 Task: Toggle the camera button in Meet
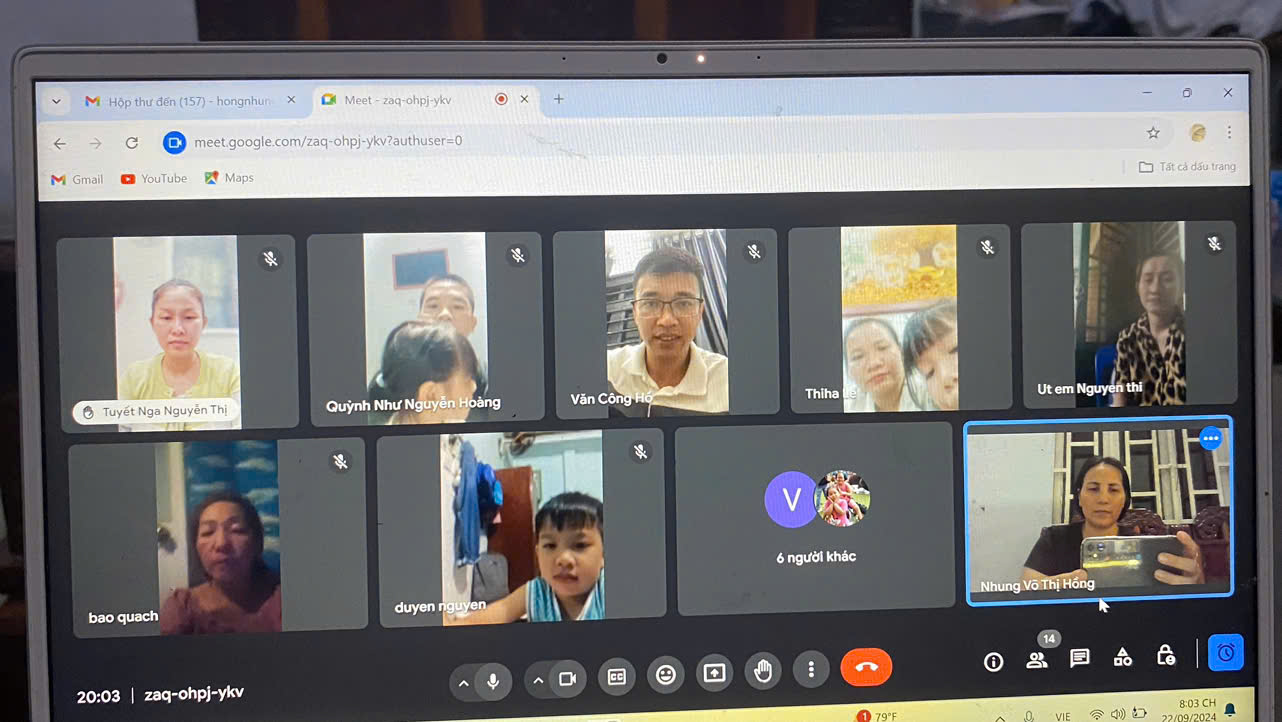[x=567, y=680]
